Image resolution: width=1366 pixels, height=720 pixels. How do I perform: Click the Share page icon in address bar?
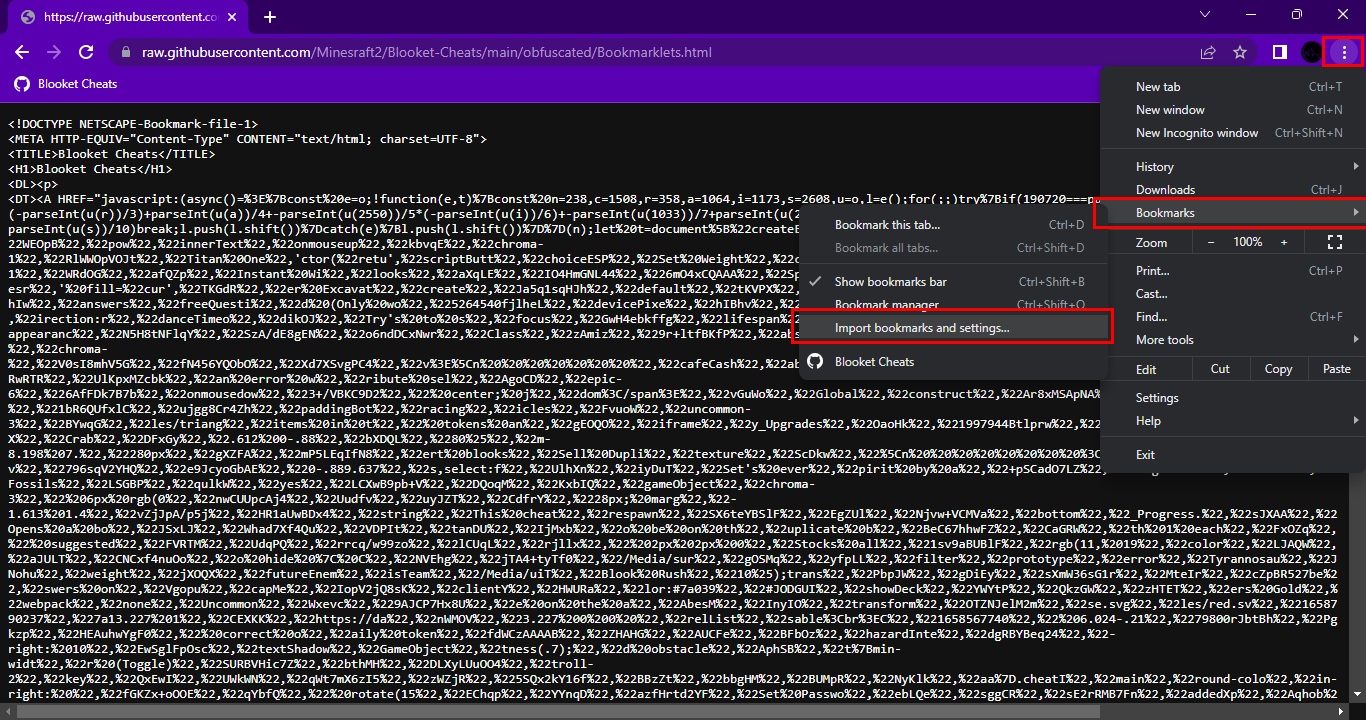[x=1208, y=52]
